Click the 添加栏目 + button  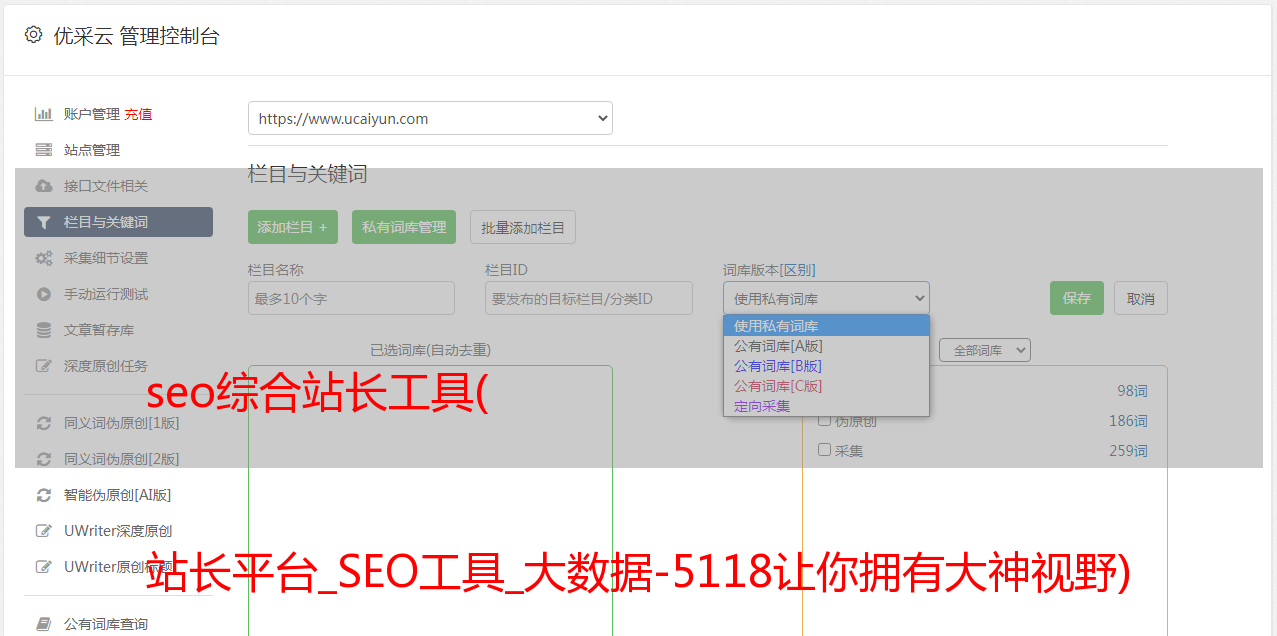pyautogui.click(x=293, y=227)
